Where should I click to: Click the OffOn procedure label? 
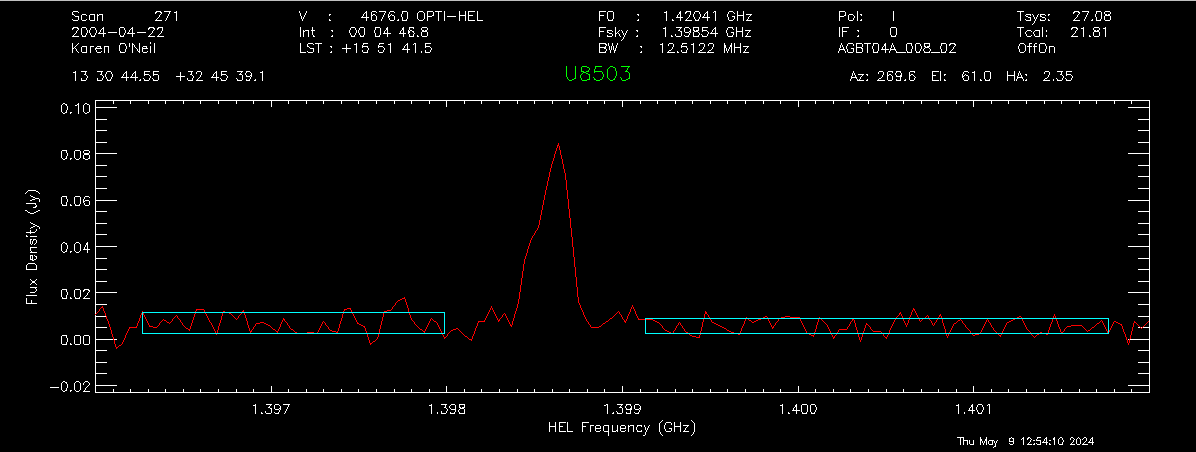(x=1036, y=48)
